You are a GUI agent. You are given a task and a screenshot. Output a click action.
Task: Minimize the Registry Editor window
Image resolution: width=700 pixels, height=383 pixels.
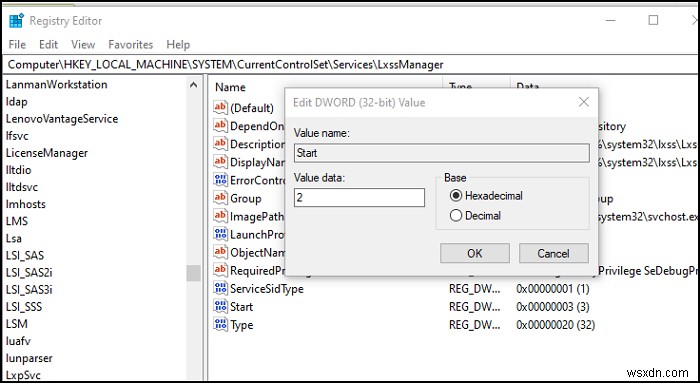click(x=610, y=20)
